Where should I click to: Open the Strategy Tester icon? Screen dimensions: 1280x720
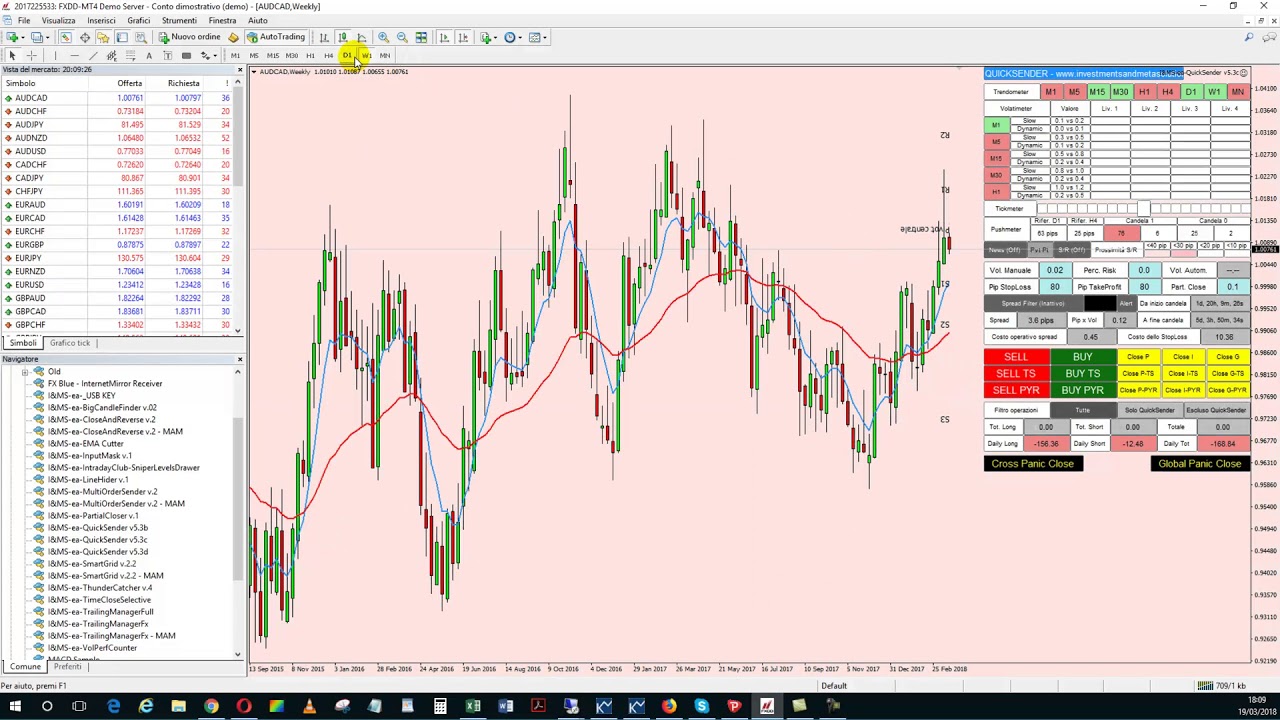point(140,37)
